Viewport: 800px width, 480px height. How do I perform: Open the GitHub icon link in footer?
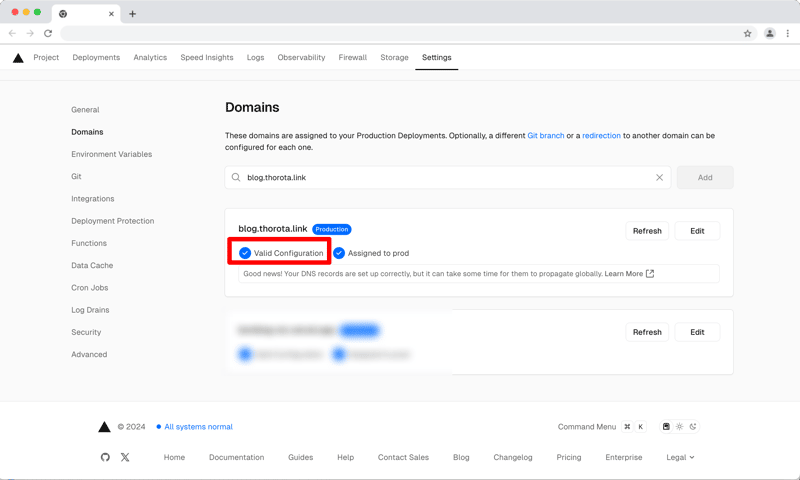click(105, 457)
